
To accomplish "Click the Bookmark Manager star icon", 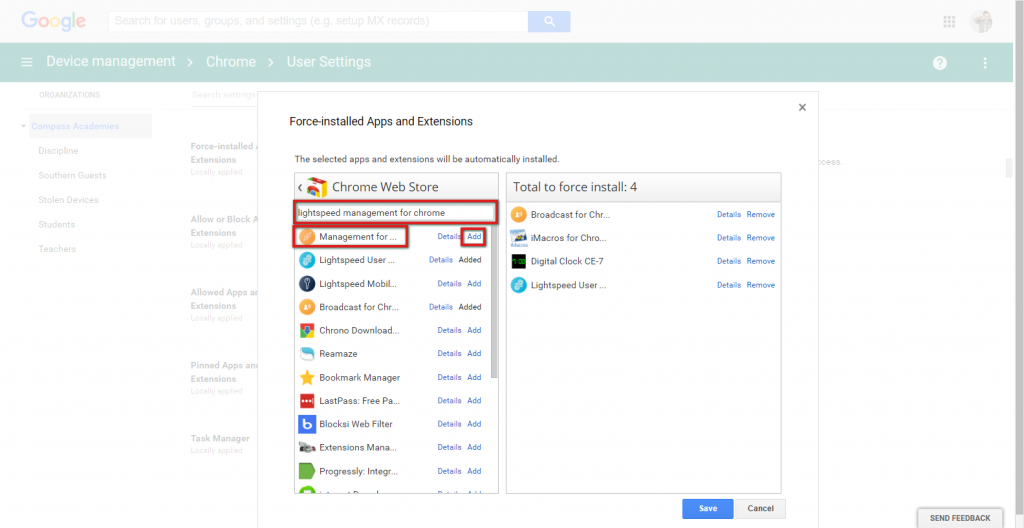I will pyautogui.click(x=307, y=378).
